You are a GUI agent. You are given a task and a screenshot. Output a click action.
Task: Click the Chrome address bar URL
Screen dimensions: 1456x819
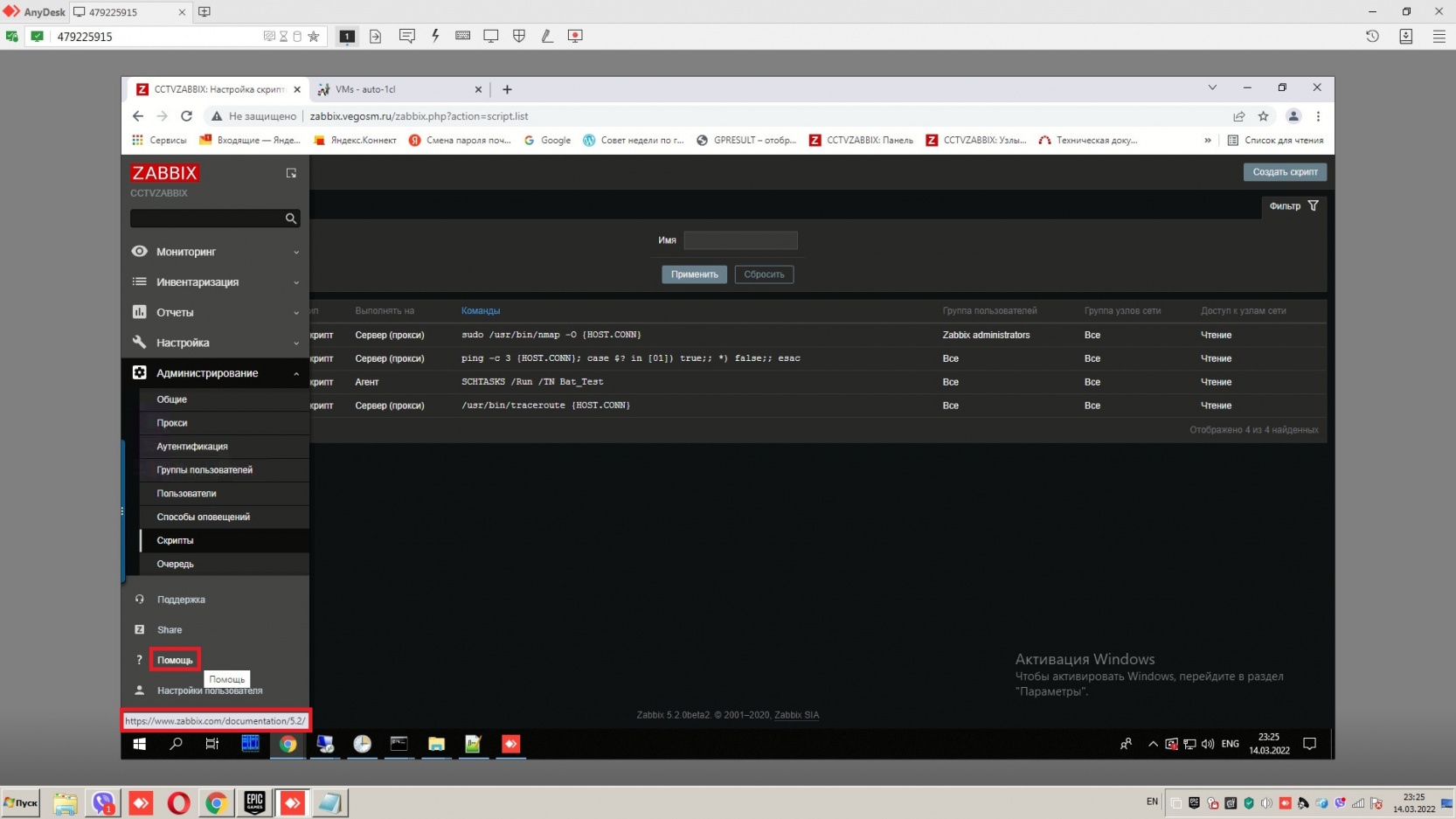pos(419,116)
